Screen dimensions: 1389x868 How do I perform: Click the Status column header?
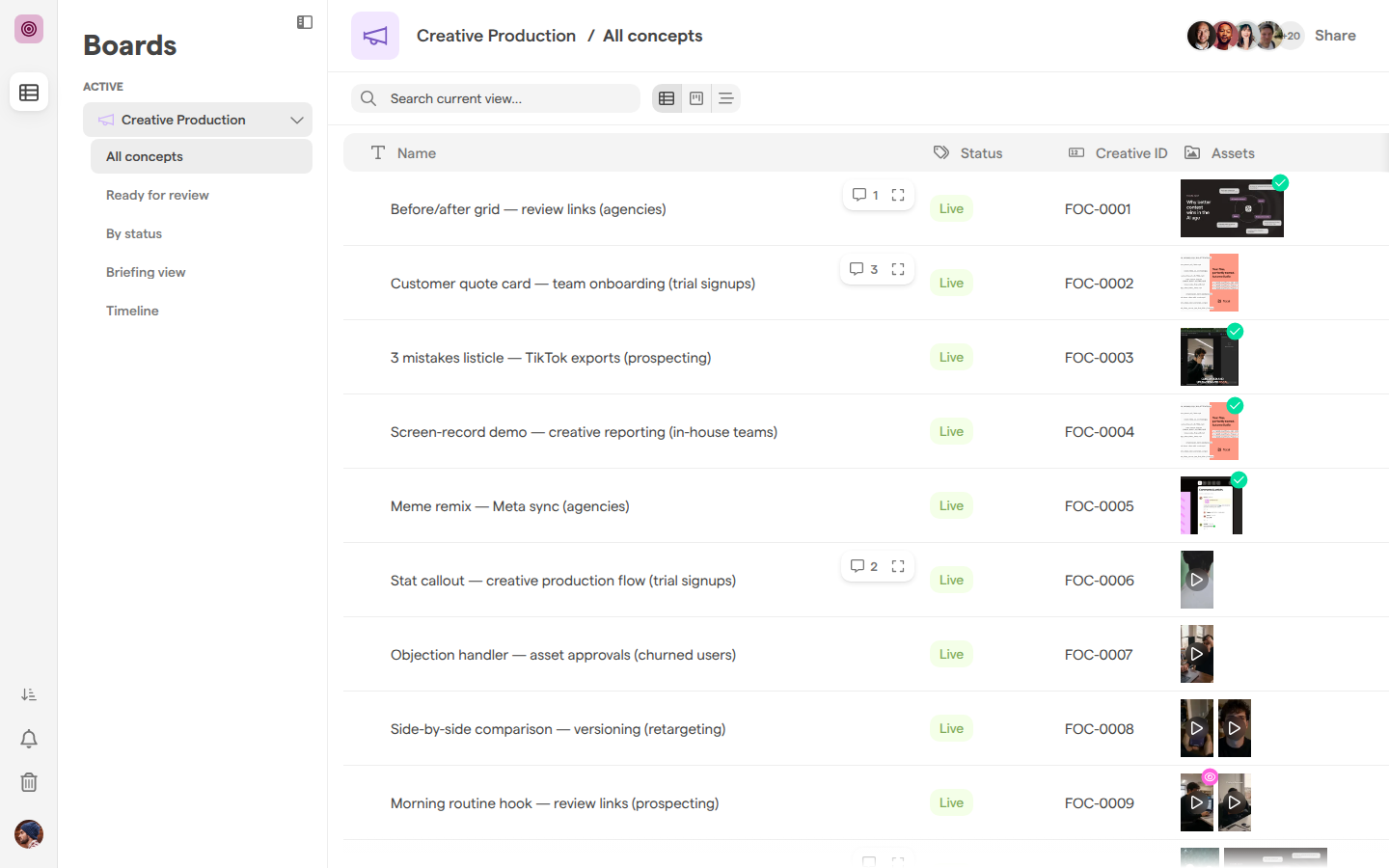(x=968, y=153)
